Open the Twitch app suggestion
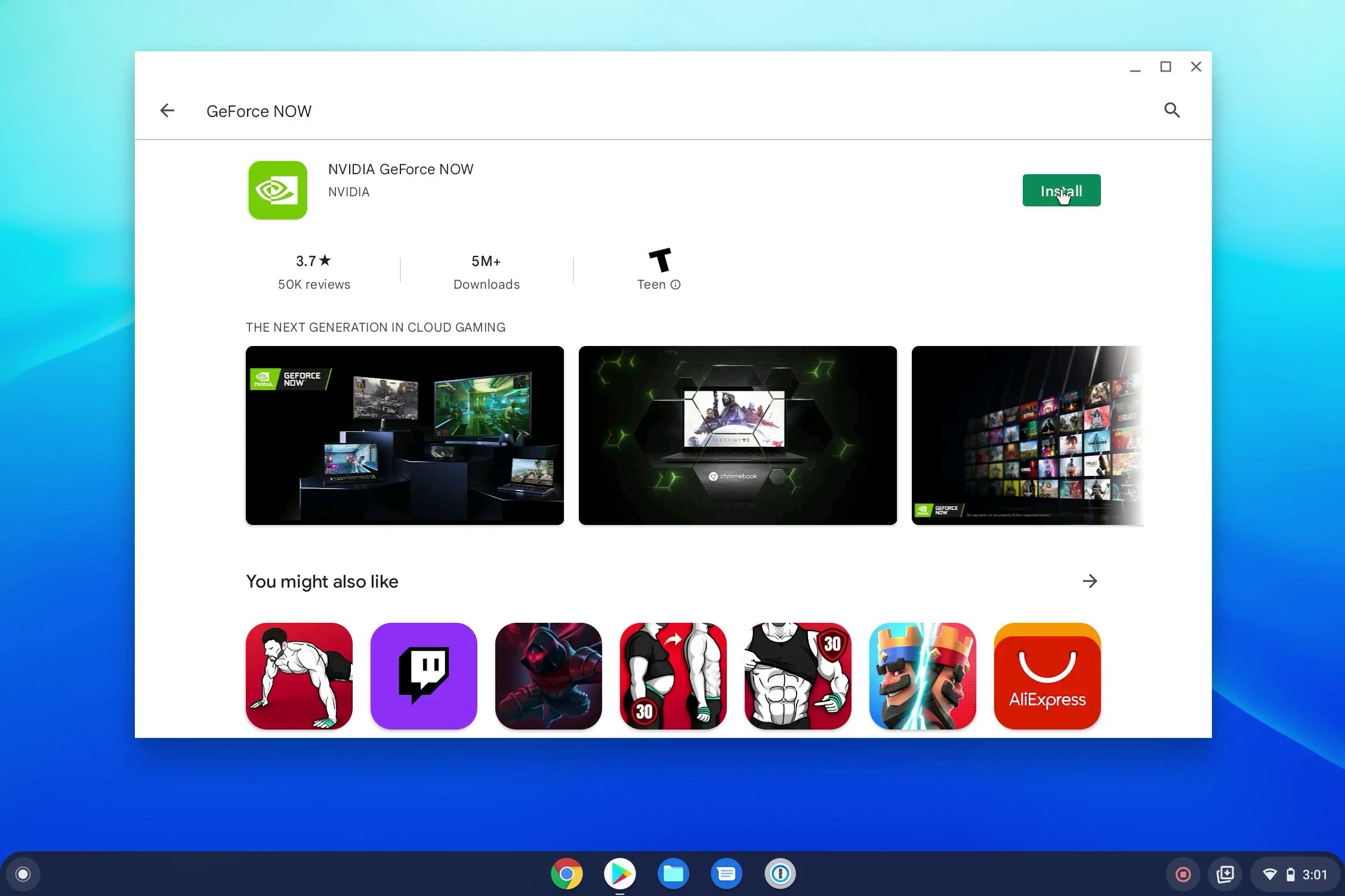Screen dimensions: 1345x896 coord(424,676)
